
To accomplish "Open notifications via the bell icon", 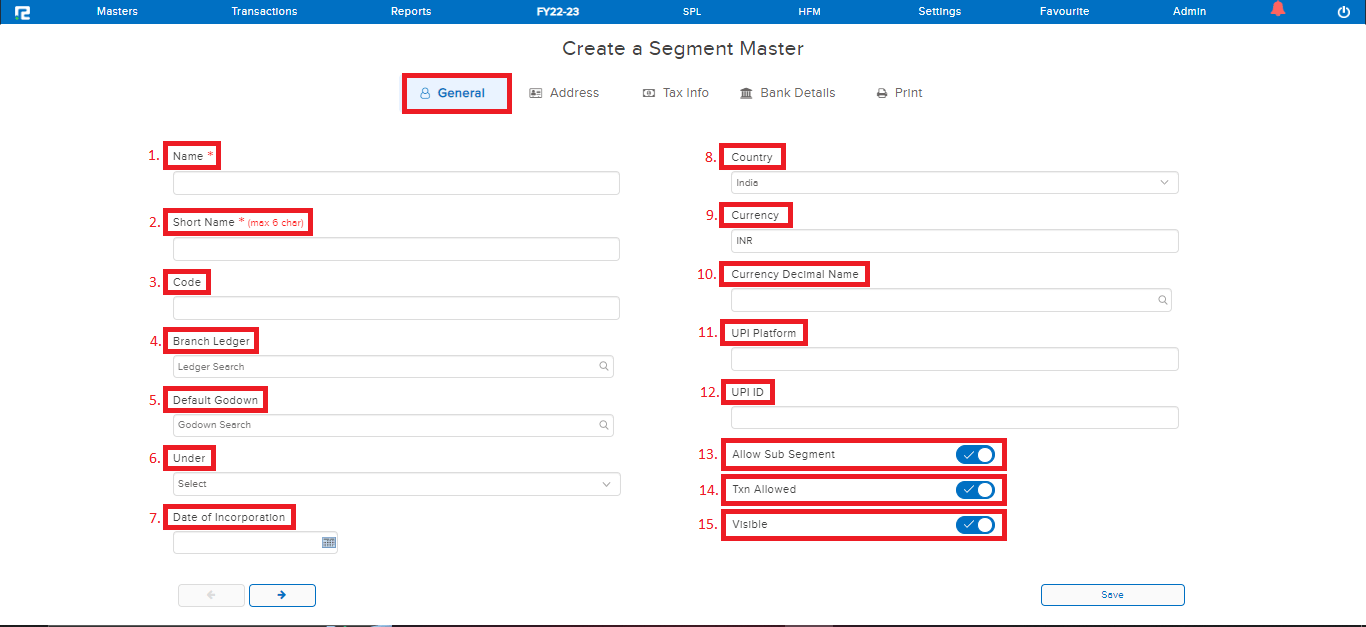I will [1277, 10].
